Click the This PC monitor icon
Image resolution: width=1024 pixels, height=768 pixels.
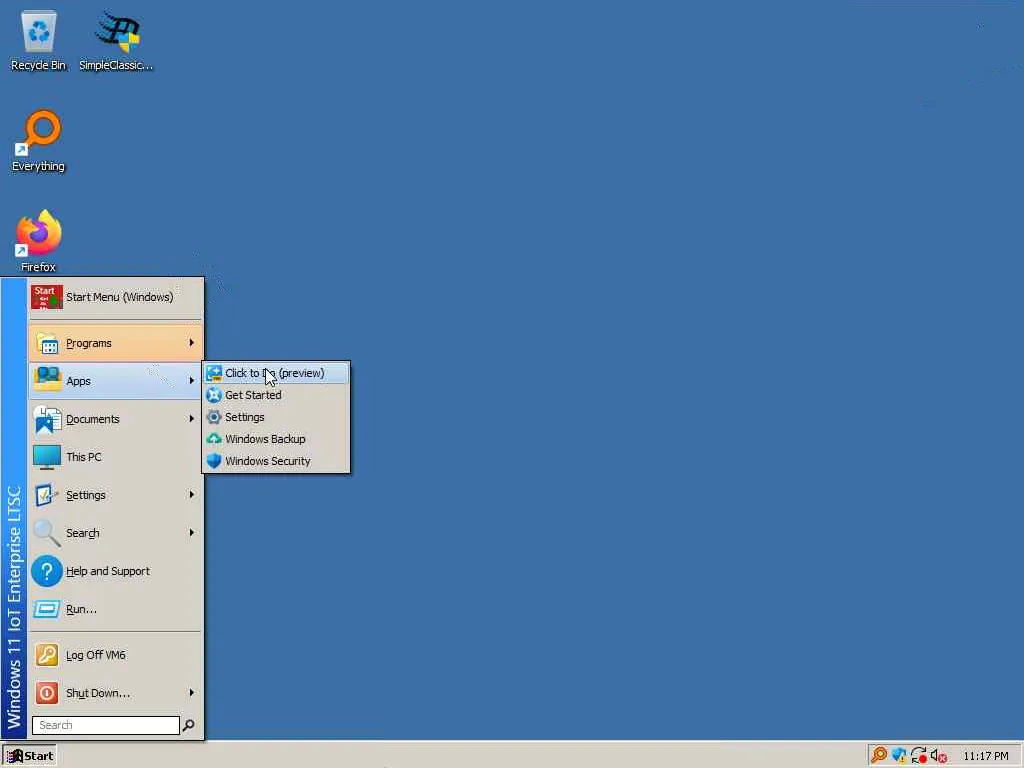pyautogui.click(x=46, y=457)
